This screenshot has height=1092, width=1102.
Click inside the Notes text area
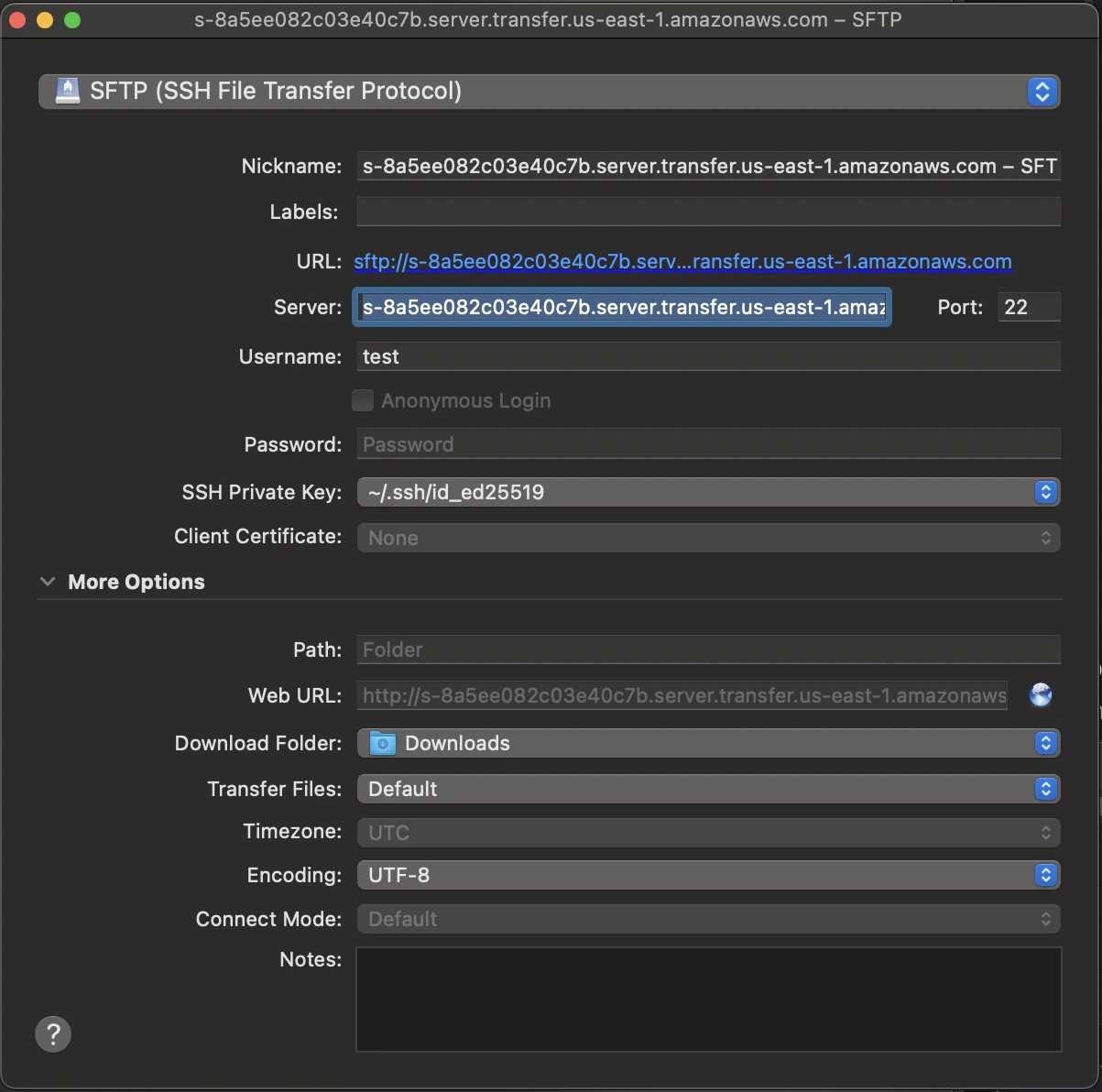pyautogui.click(x=707, y=999)
